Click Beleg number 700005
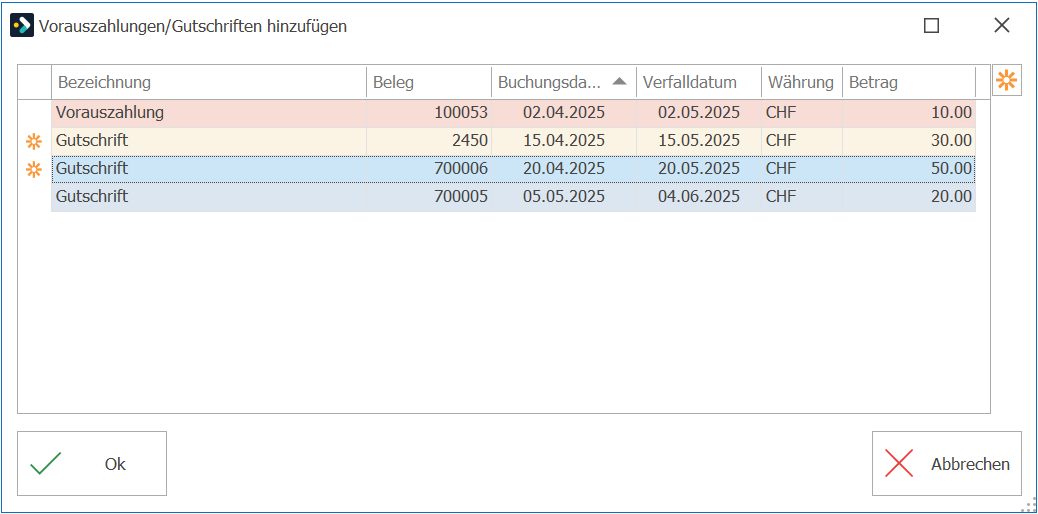Screen dimensions: 1038x514 461,197
